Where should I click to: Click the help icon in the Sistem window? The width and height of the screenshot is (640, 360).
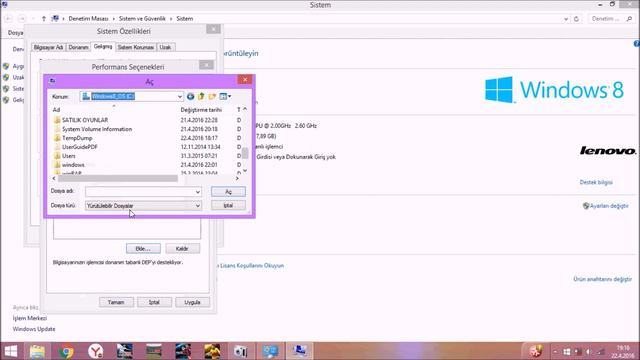[636, 43]
